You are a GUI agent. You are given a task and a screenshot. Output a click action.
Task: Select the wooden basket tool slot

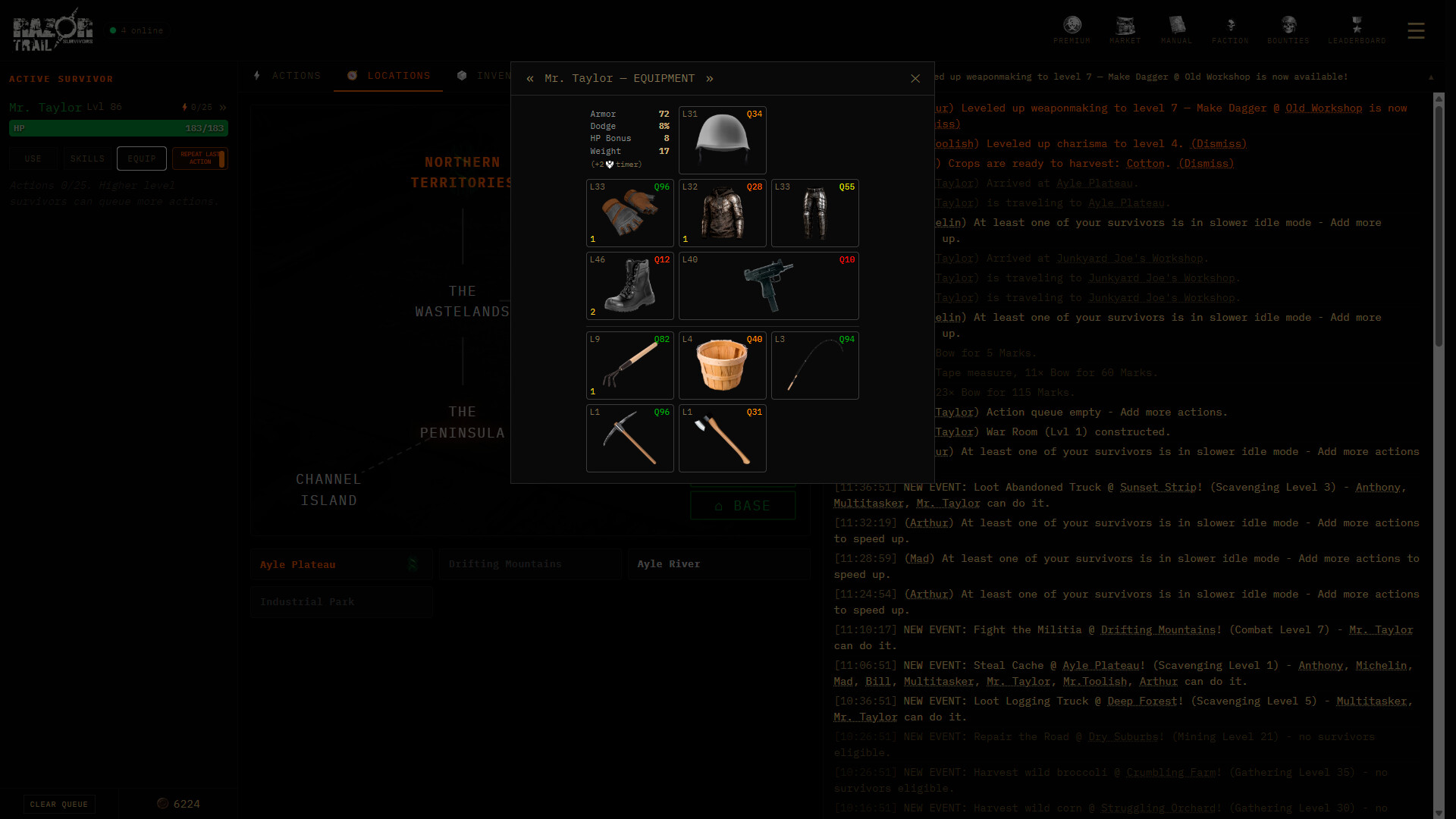(x=722, y=366)
